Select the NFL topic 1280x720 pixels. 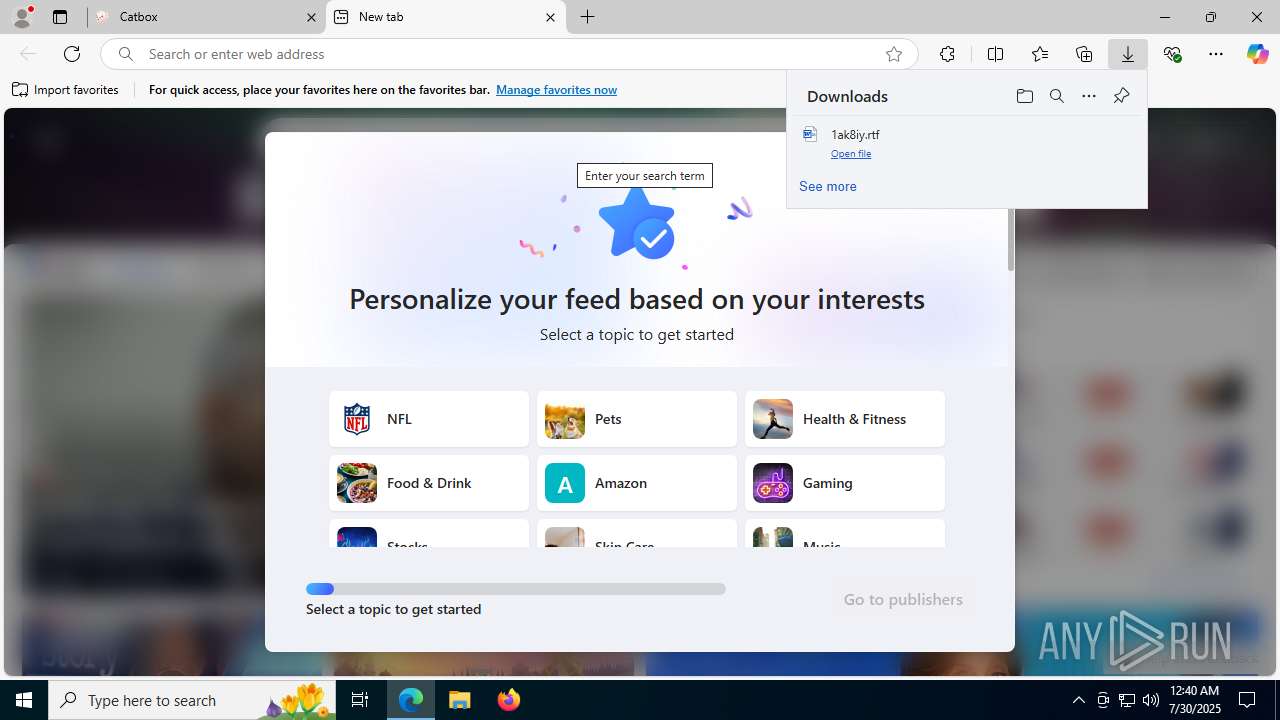[429, 419]
